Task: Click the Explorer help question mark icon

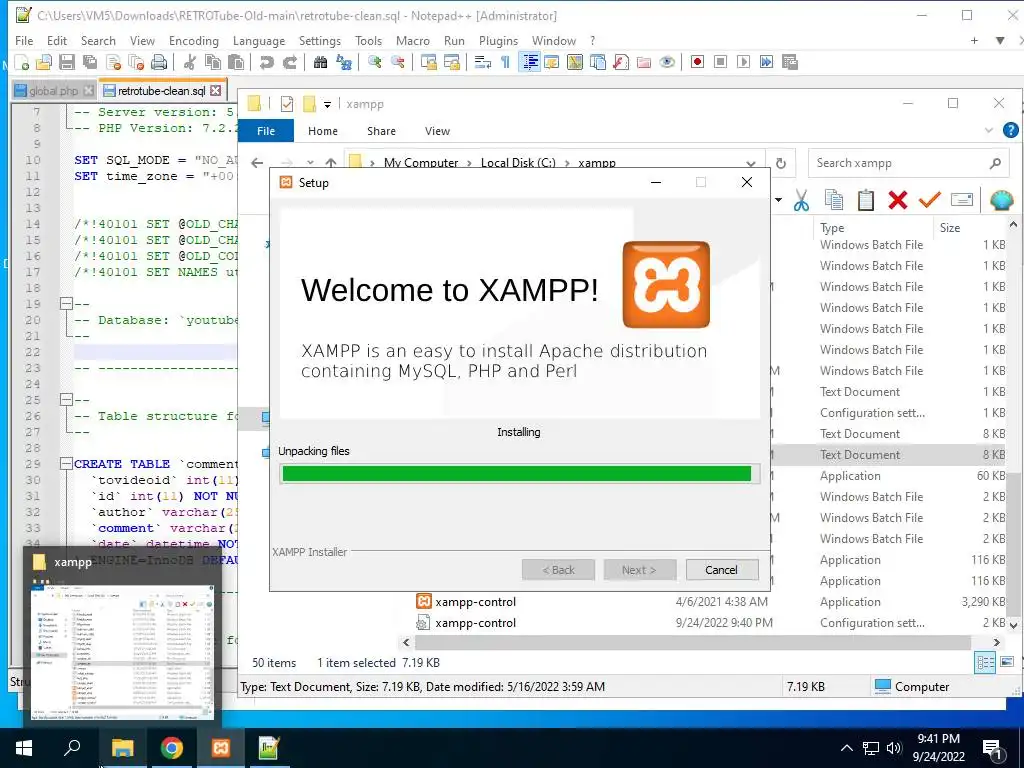Action: pyautogui.click(x=1010, y=131)
